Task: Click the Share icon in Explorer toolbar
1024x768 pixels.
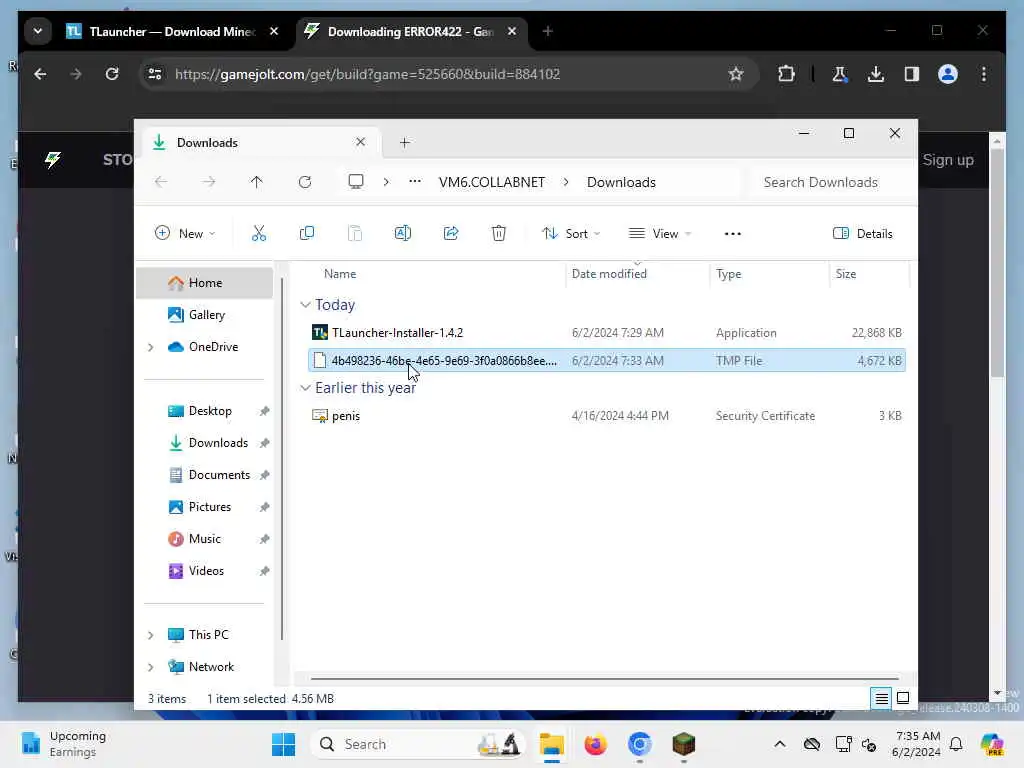Action: [451, 233]
